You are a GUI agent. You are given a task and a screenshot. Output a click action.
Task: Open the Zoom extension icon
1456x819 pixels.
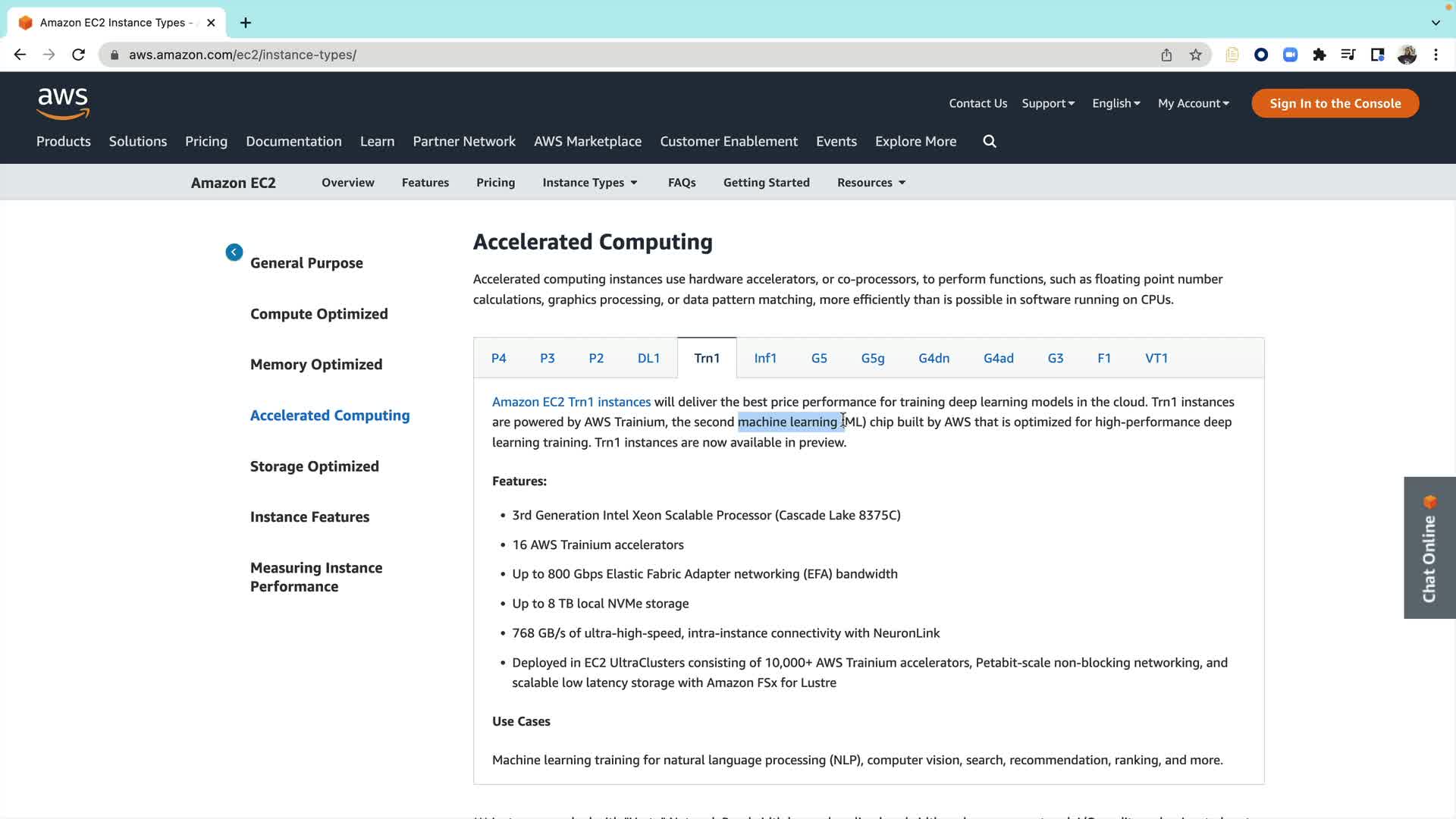(x=1290, y=55)
